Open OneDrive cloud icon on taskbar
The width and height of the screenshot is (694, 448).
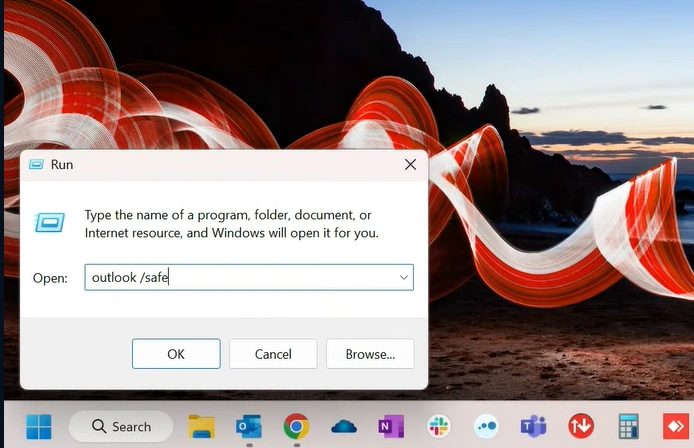344,427
